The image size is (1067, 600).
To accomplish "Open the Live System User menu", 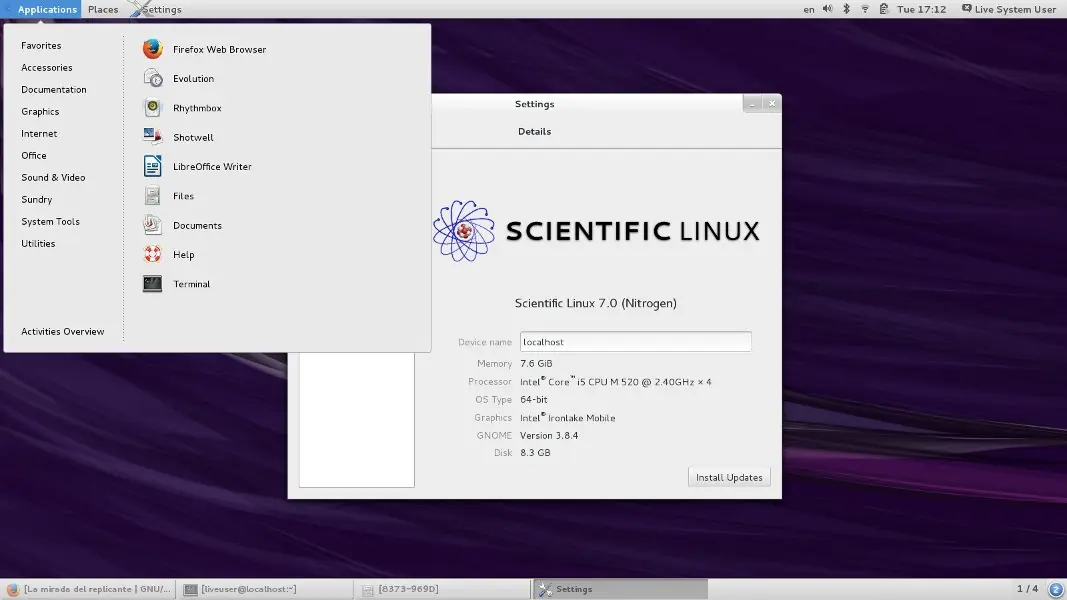I will coord(1008,9).
